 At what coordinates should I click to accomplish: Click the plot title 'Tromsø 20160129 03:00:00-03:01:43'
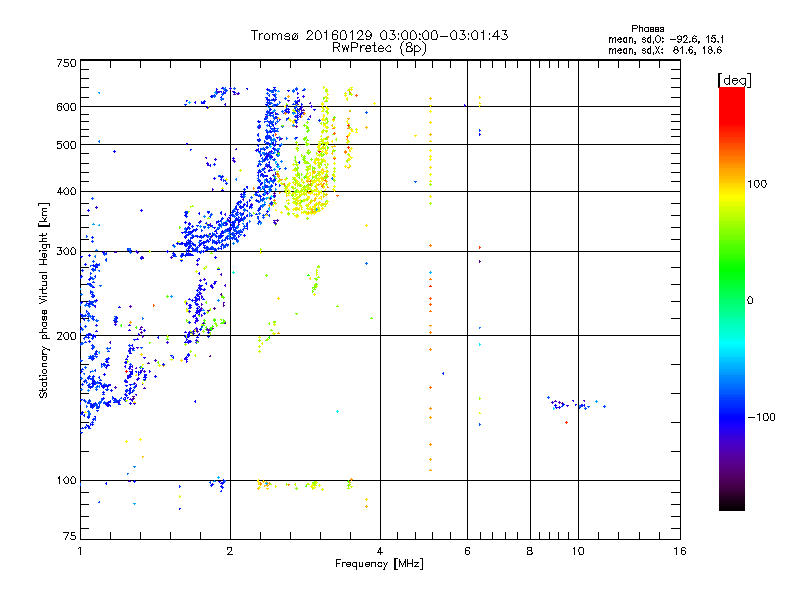pos(379,35)
